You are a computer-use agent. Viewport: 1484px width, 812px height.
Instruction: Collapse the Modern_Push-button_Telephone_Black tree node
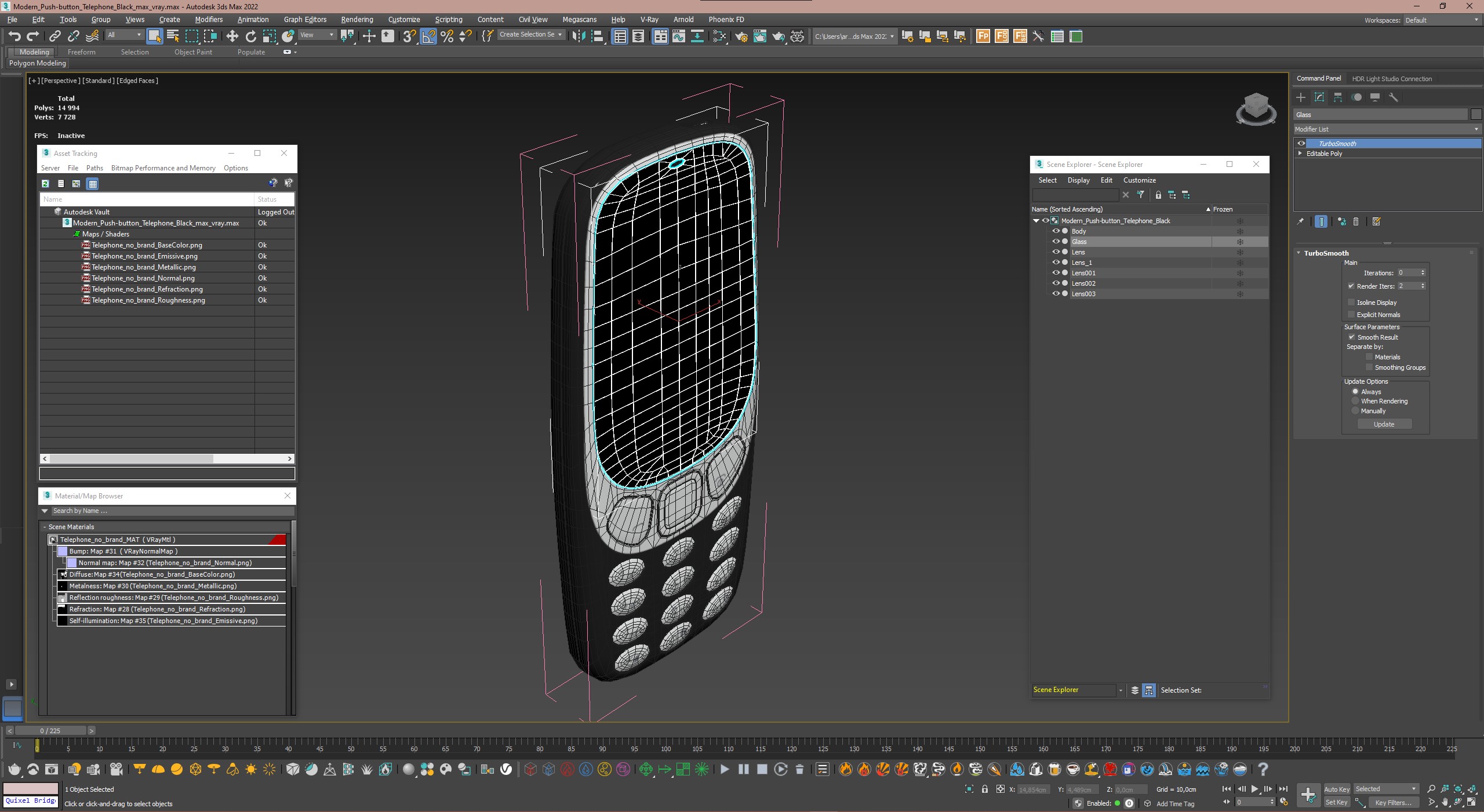1036,221
